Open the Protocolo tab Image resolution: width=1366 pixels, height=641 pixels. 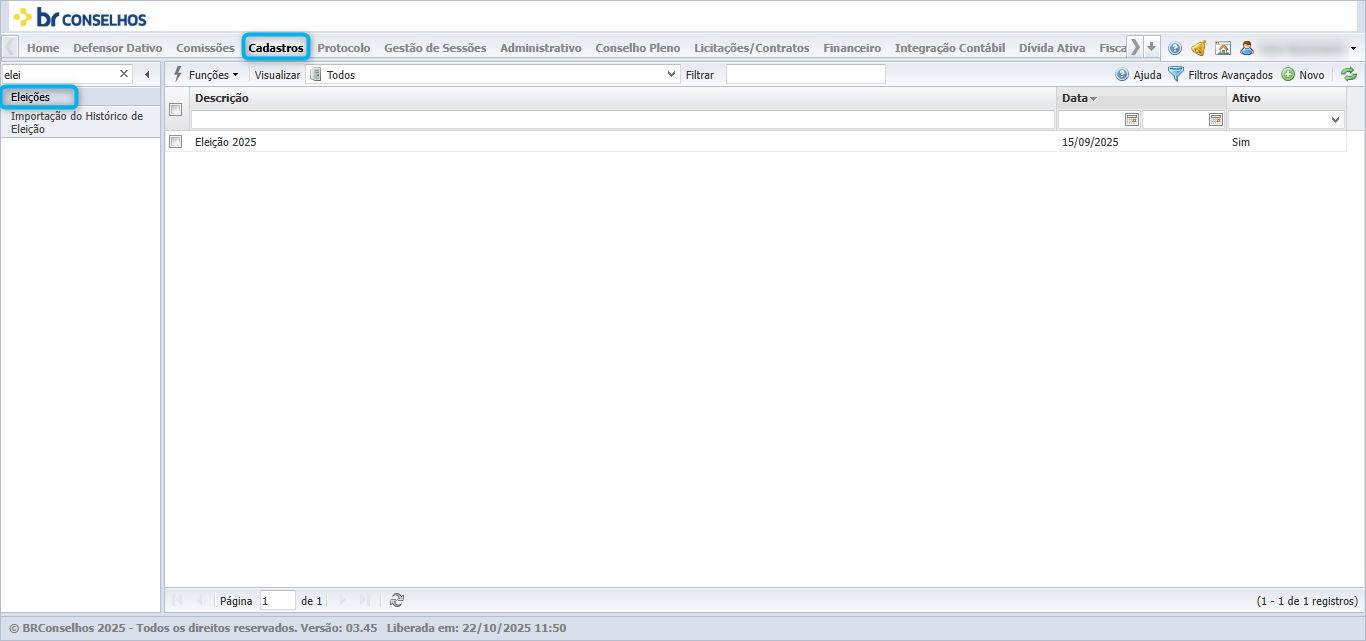tap(344, 48)
